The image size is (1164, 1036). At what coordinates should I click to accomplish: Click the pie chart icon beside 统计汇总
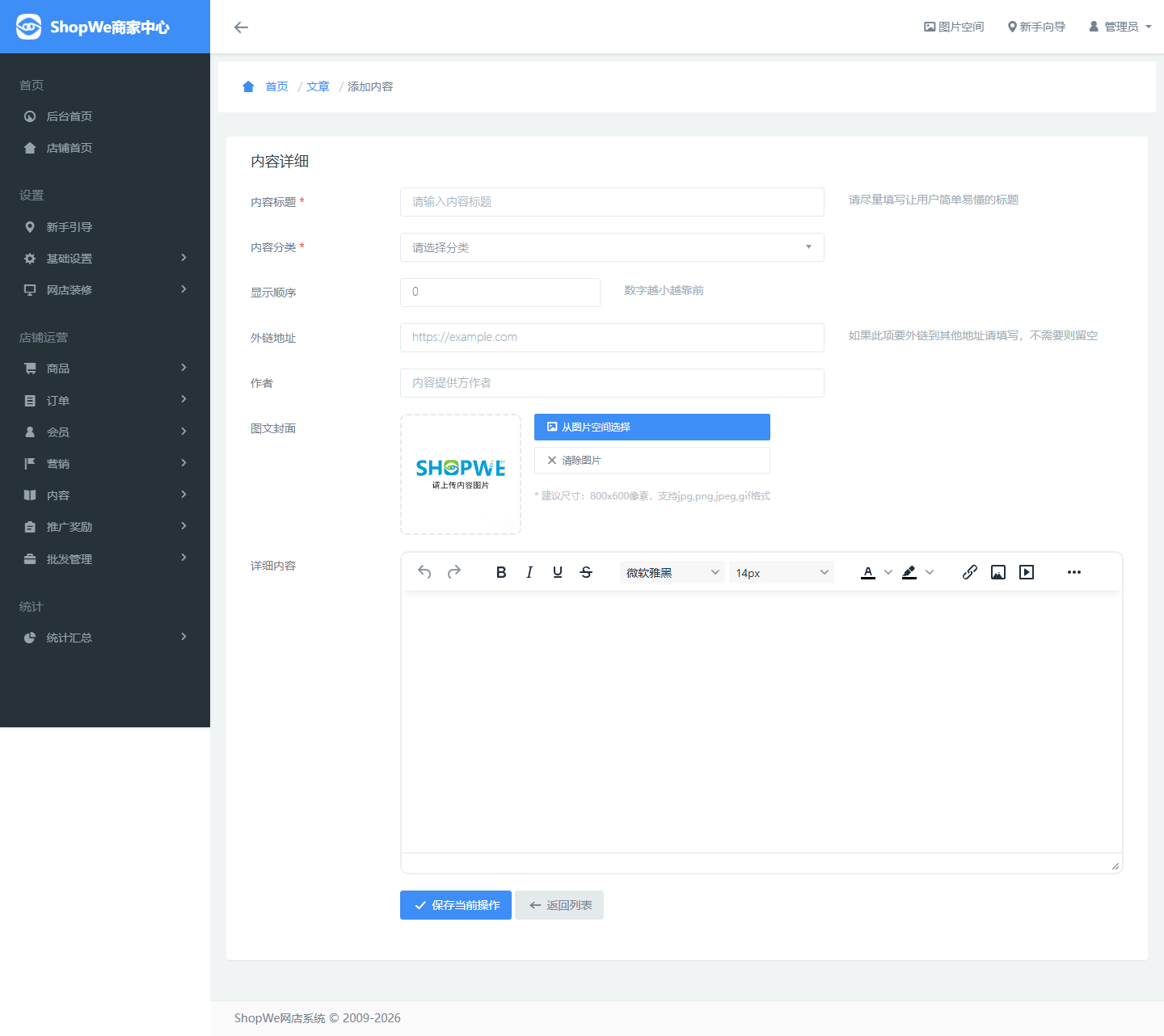(30, 638)
